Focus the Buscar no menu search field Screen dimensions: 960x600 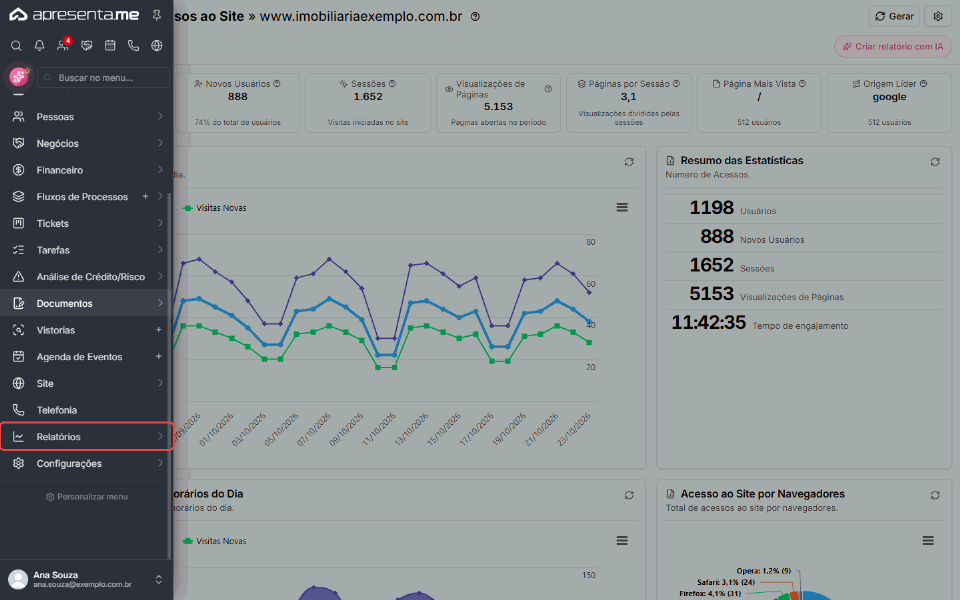point(103,78)
